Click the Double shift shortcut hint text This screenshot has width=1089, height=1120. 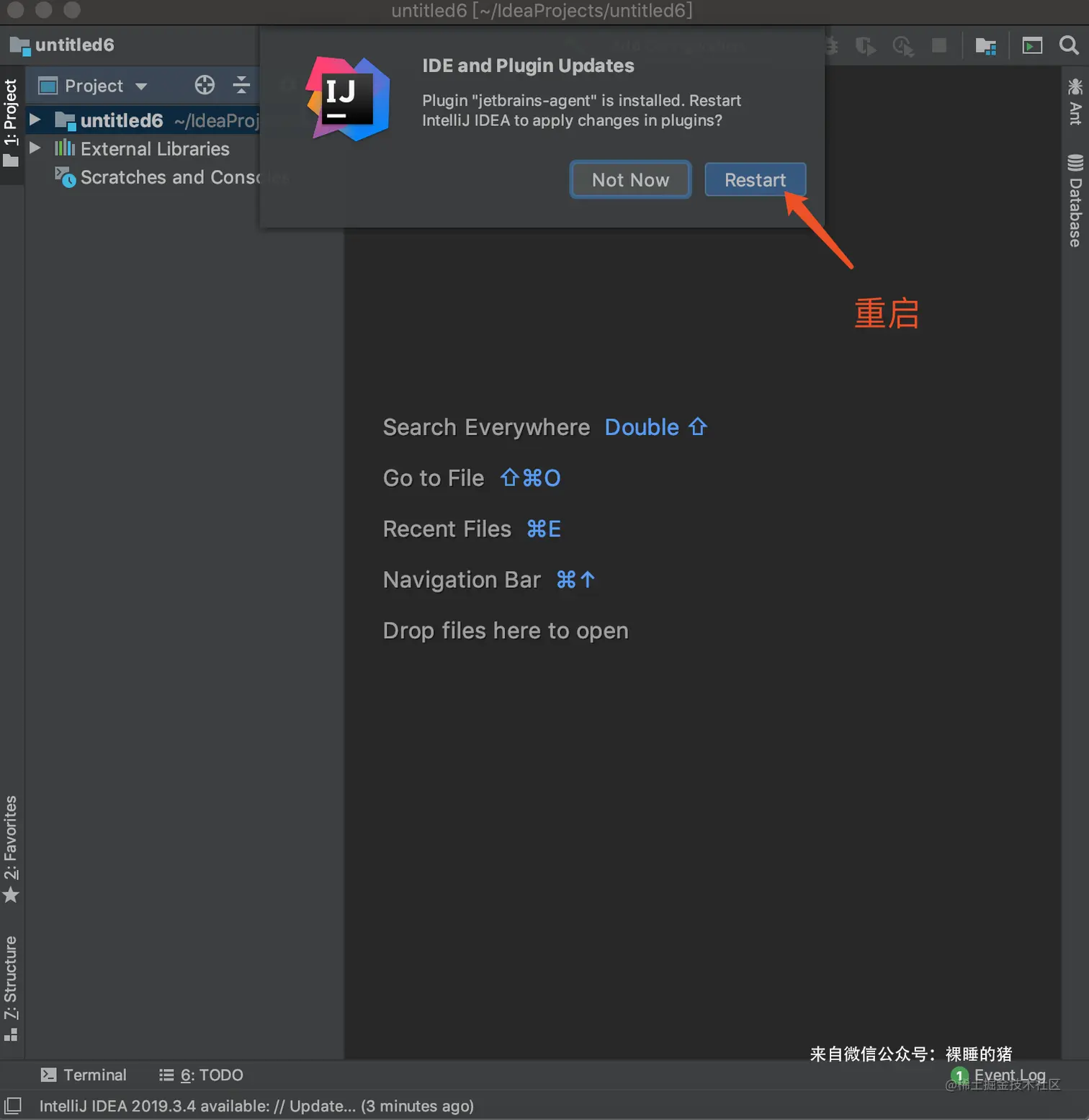pos(656,427)
